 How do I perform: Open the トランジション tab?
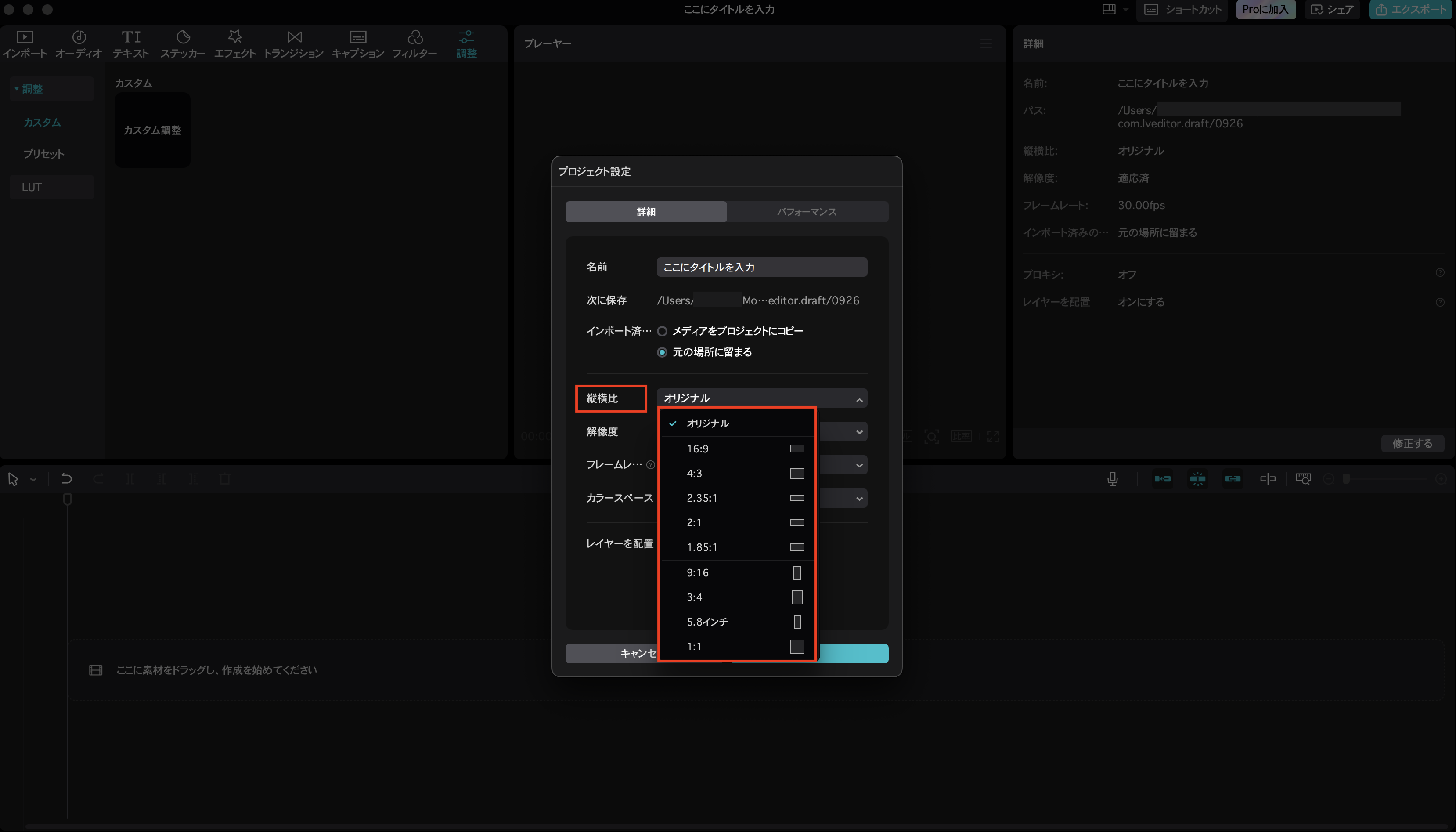[x=294, y=44]
